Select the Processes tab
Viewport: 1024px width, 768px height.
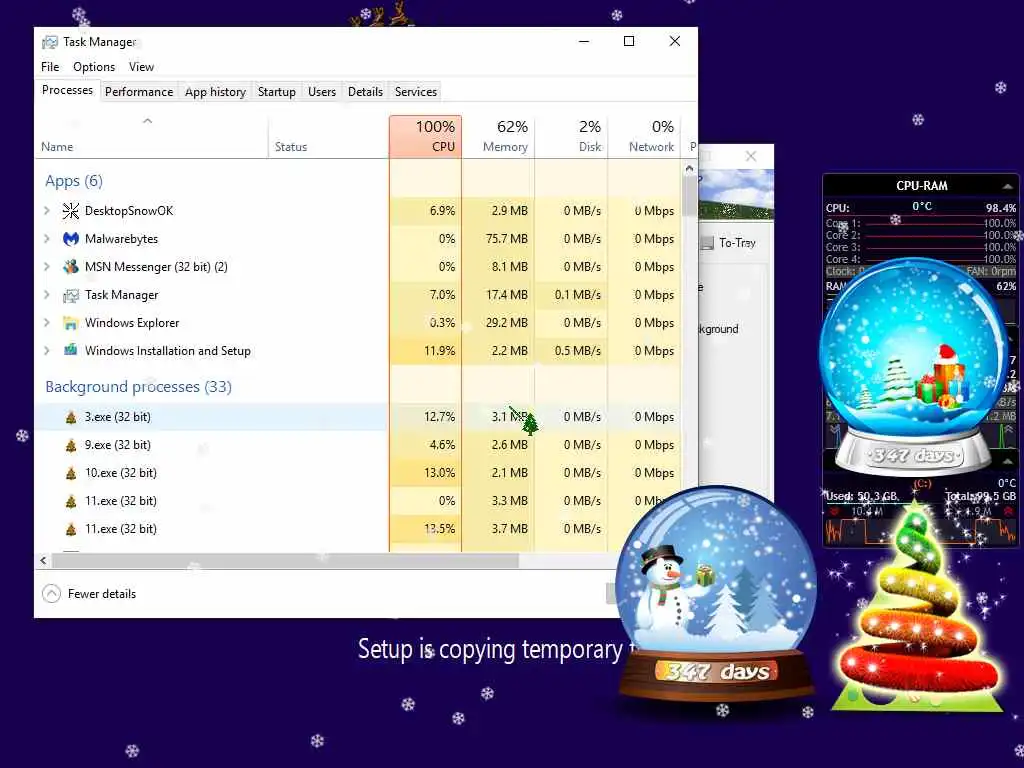click(67, 90)
